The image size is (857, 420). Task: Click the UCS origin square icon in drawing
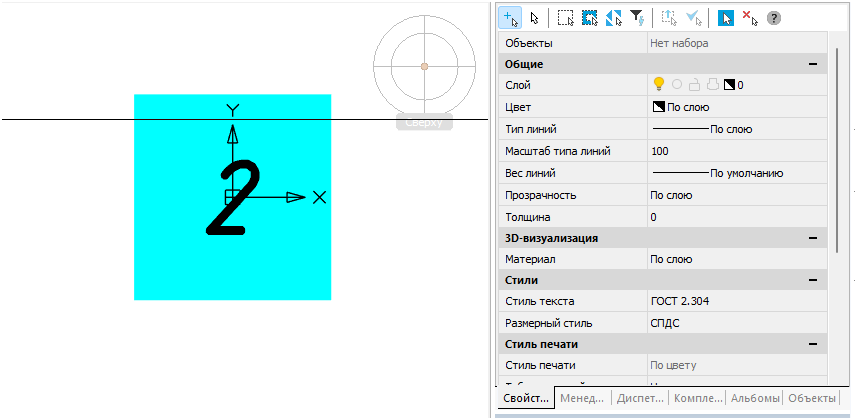(232, 197)
